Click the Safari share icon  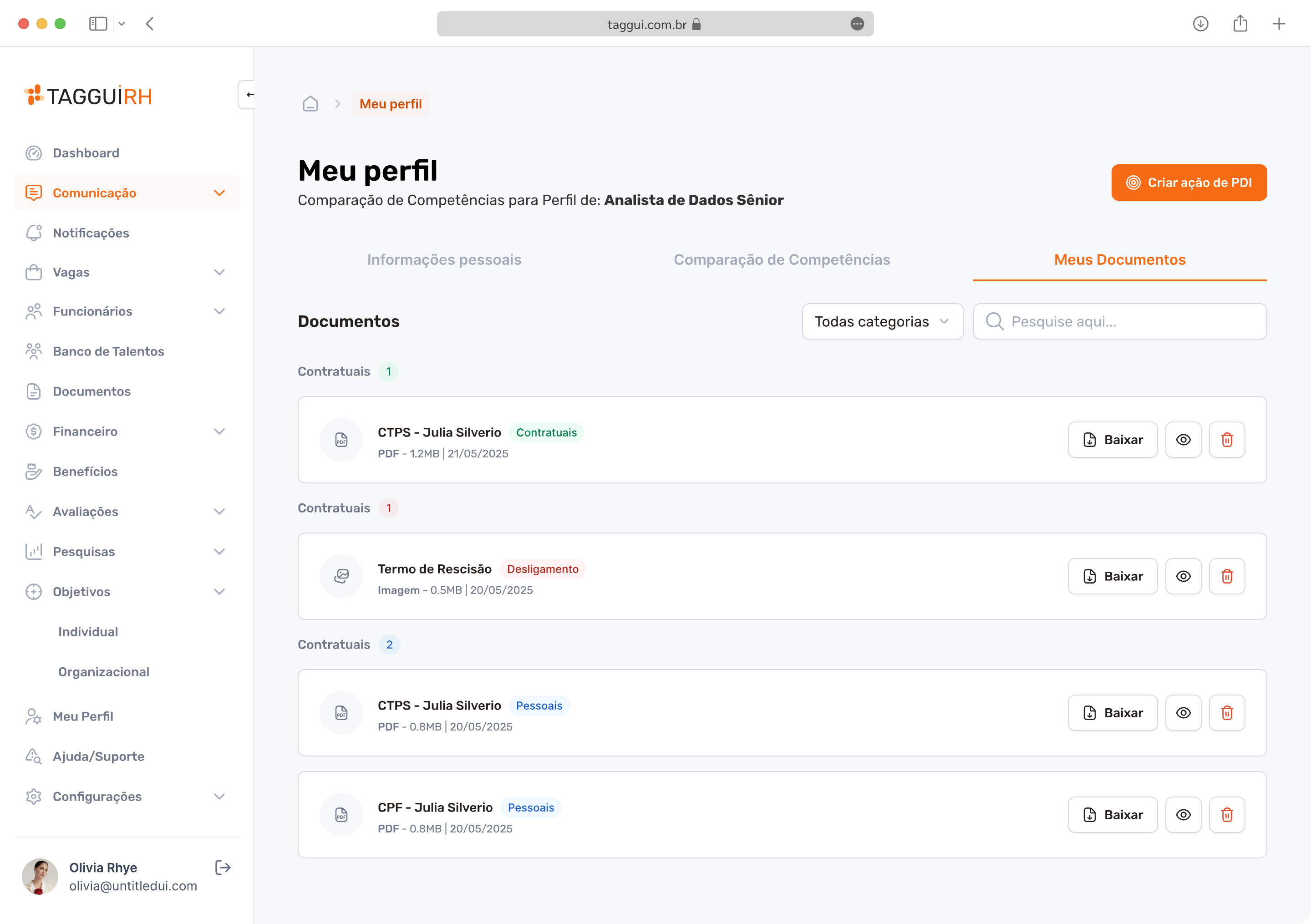[x=1240, y=24]
